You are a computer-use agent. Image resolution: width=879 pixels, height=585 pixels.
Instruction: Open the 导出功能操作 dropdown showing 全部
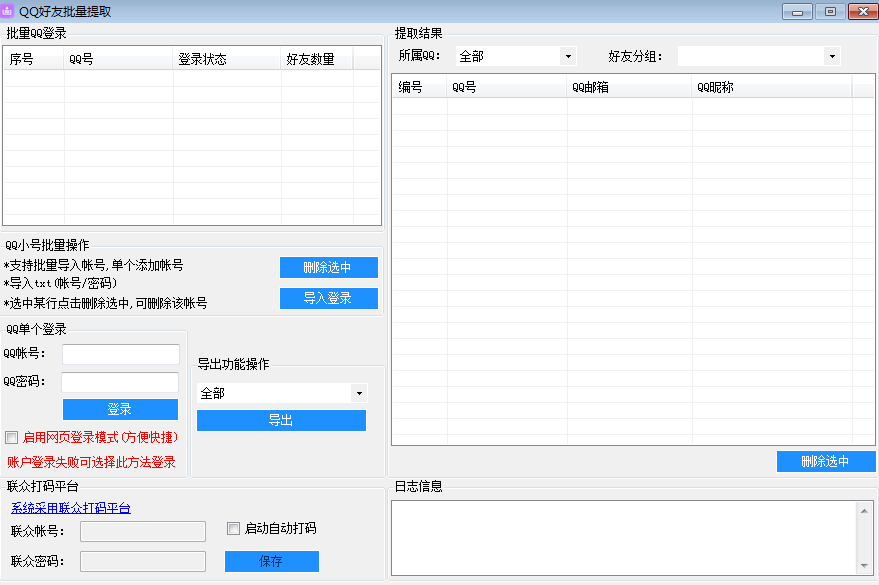(x=282, y=393)
